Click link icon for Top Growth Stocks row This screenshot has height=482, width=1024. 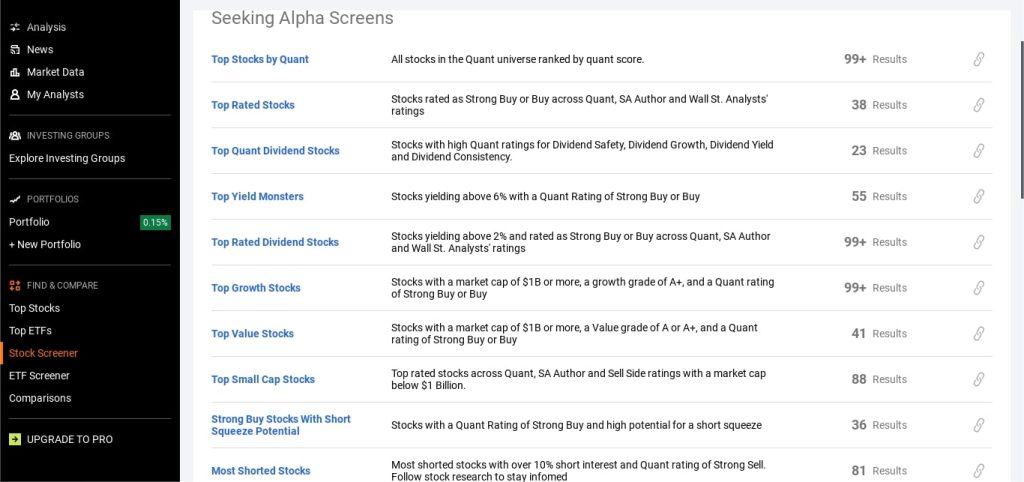coord(979,288)
